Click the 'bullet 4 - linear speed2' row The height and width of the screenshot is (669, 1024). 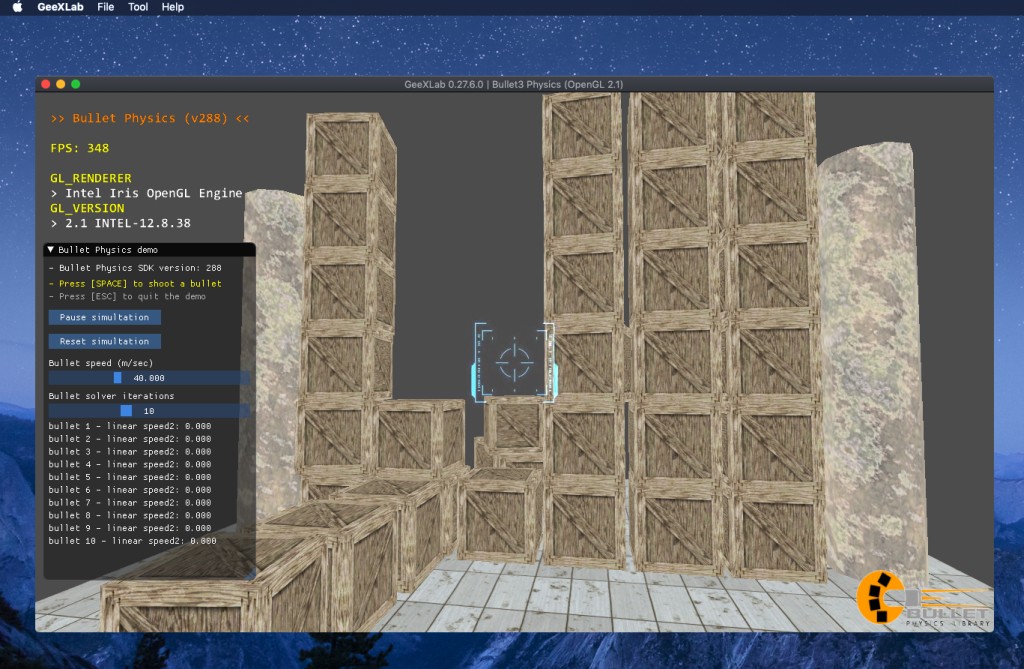130,465
